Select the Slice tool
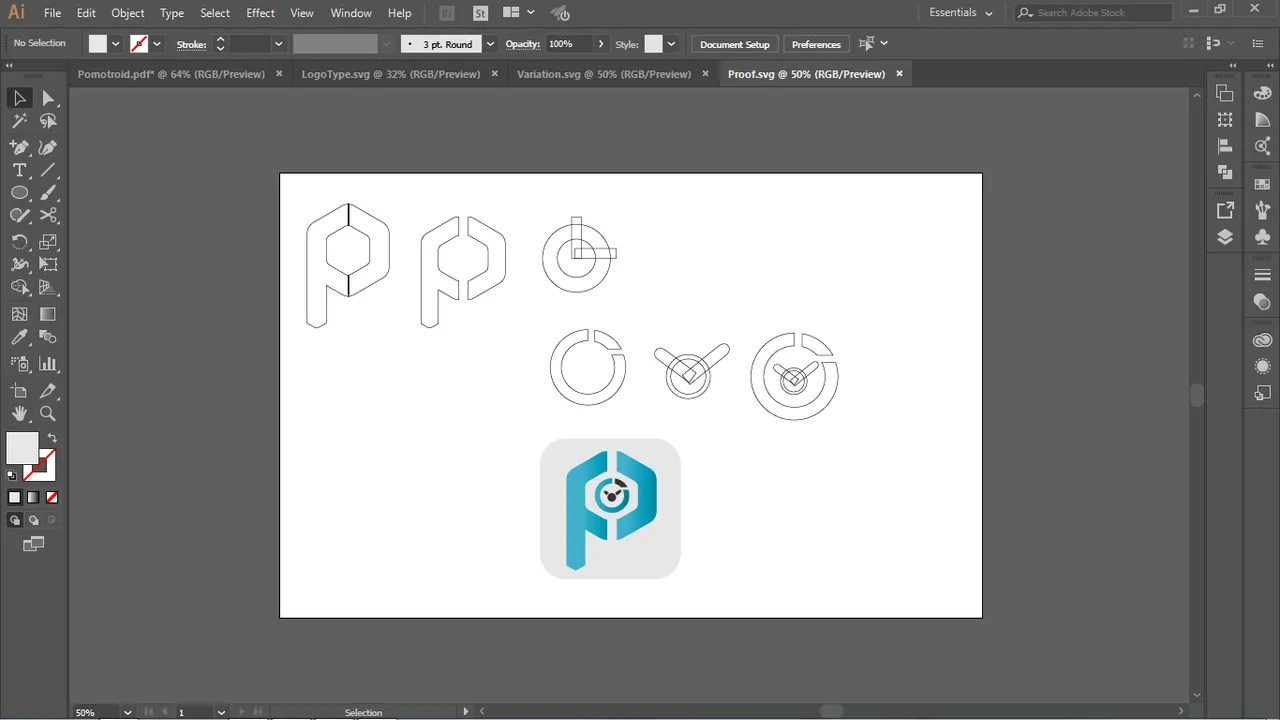Screen dimensions: 1280x720 coord(48,391)
